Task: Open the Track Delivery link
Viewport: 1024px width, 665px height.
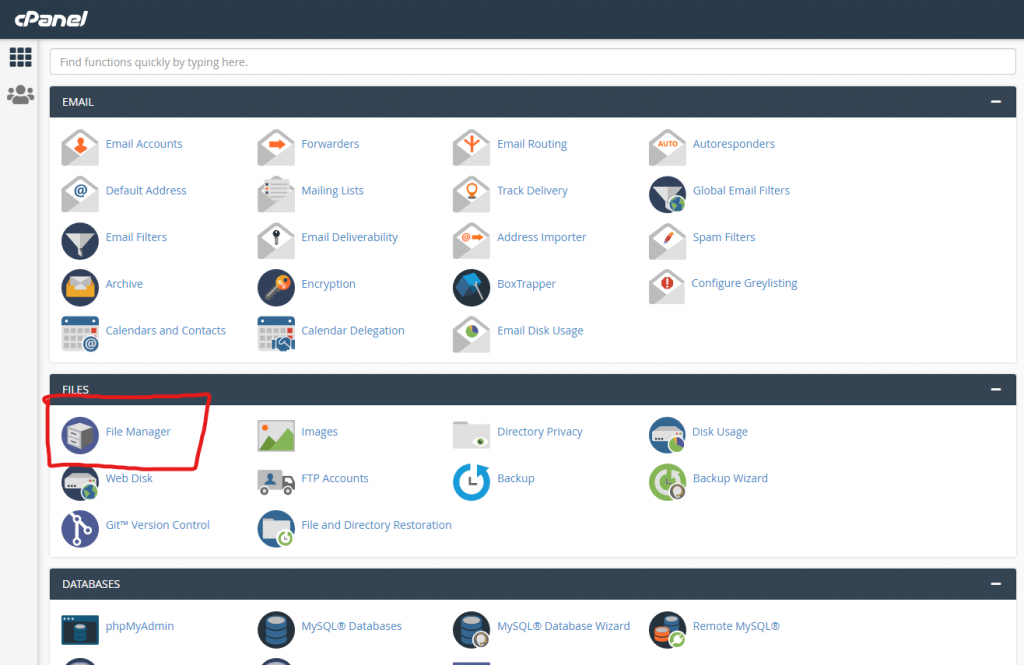Action: pos(532,191)
